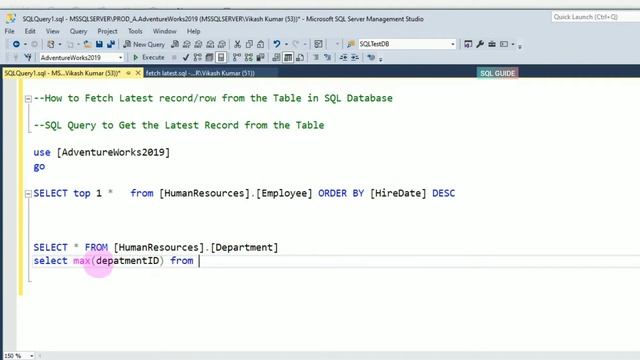Open an Analysis Services DMX Query
Screen dimensions: 640x360
pos(198,44)
